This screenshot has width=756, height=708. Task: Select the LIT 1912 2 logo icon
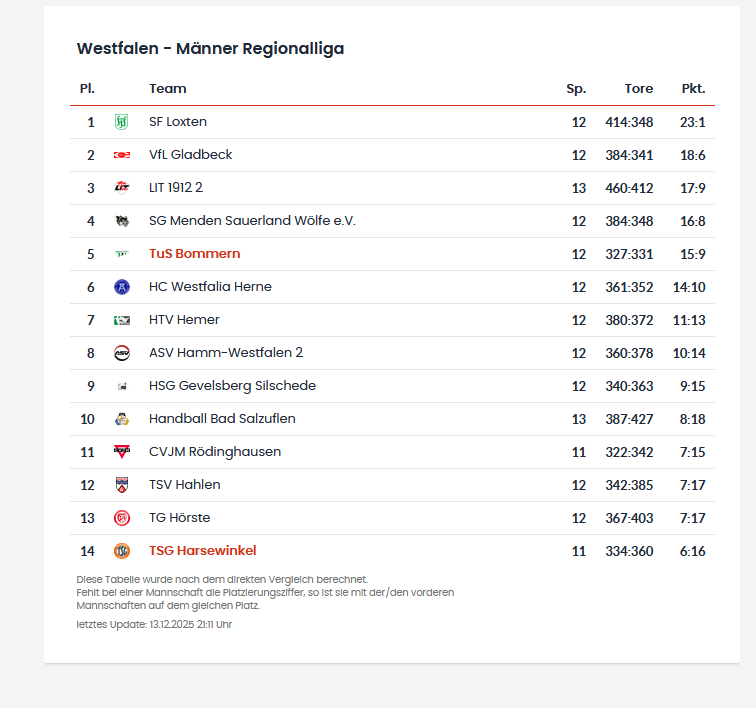point(122,188)
